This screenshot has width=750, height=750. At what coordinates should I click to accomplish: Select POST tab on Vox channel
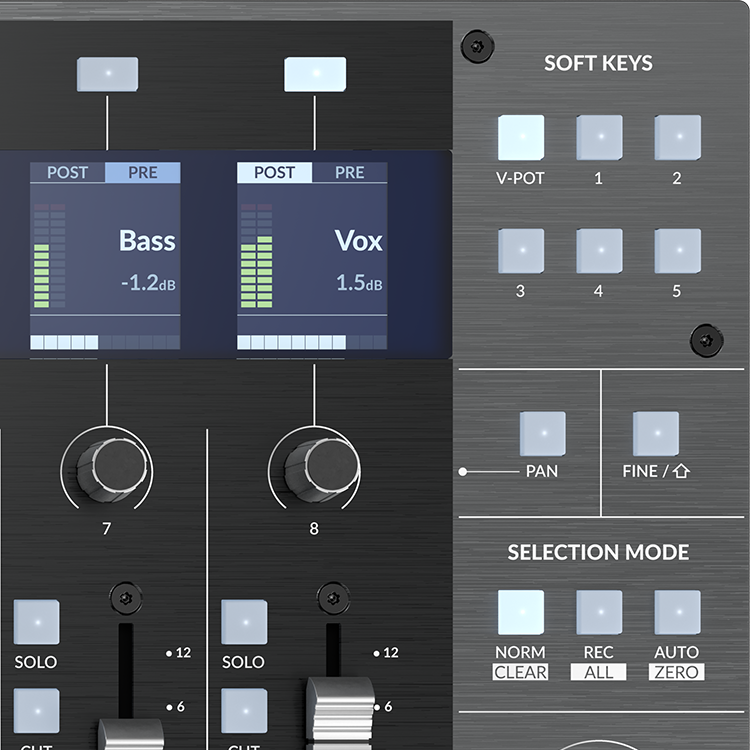click(x=274, y=173)
